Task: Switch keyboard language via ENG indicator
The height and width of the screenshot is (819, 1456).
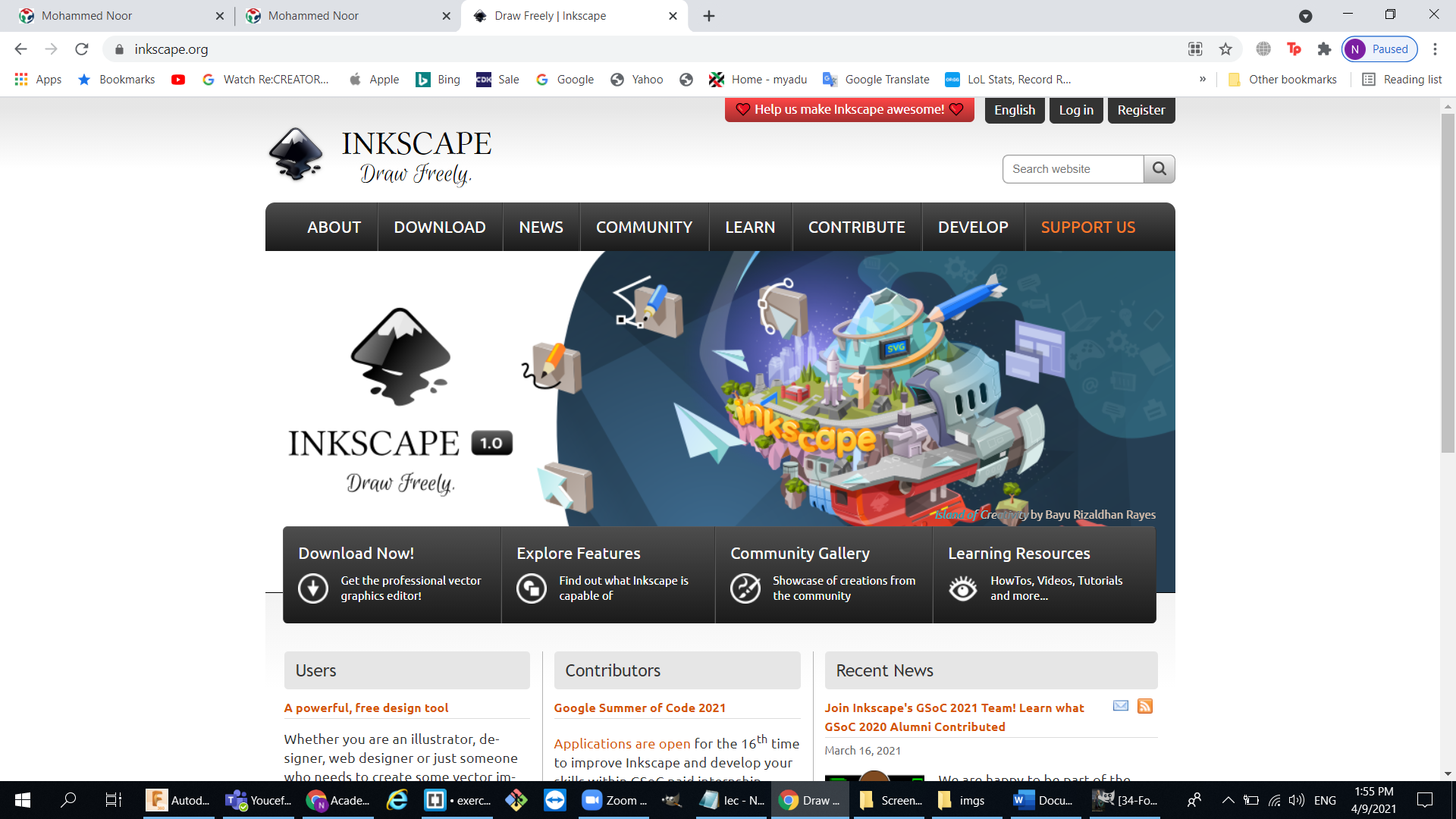Action: pos(1325,800)
